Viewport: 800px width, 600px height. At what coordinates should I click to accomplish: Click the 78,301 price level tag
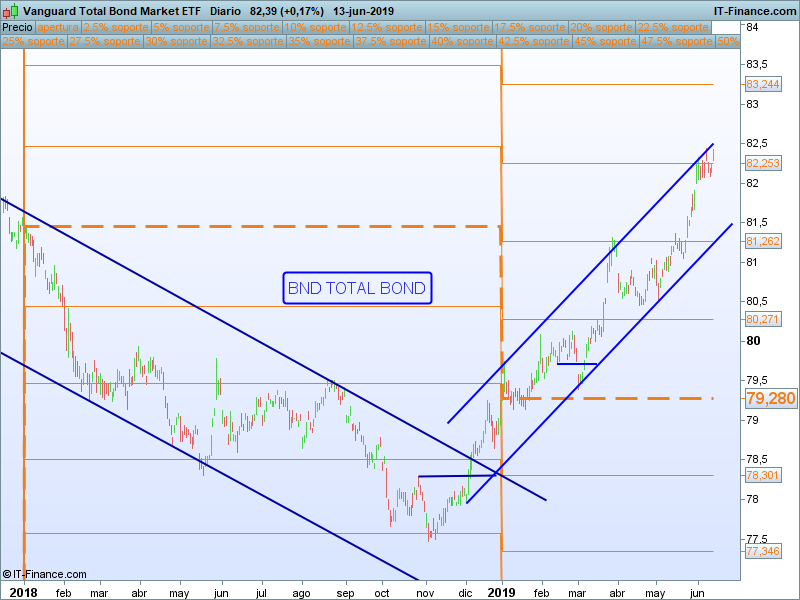point(763,476)
